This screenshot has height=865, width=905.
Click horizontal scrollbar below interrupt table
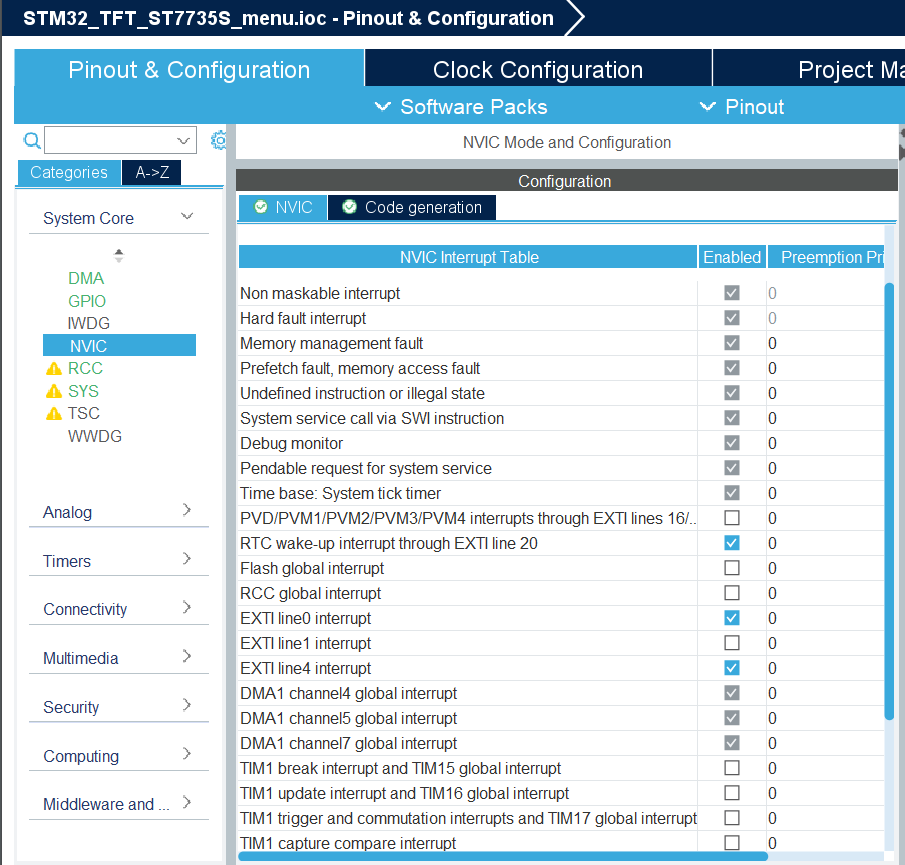[503, 856]
